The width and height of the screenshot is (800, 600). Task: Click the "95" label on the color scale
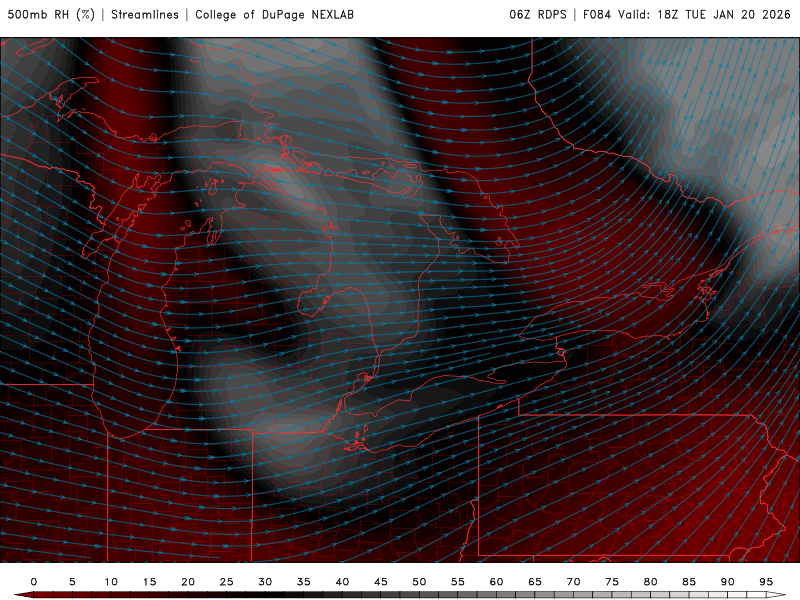[766, 582]
